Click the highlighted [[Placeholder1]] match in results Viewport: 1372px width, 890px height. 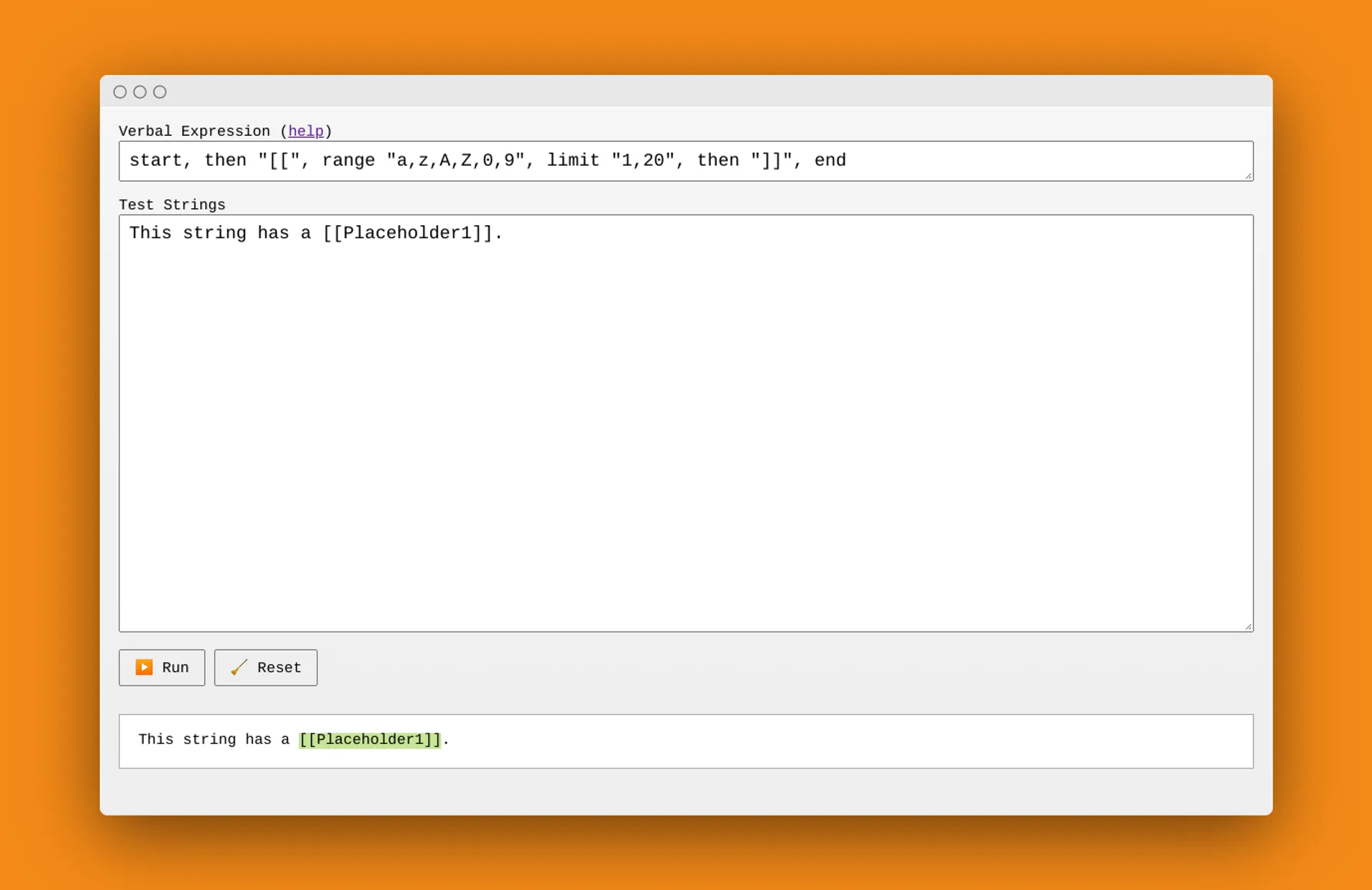[370, 740]
